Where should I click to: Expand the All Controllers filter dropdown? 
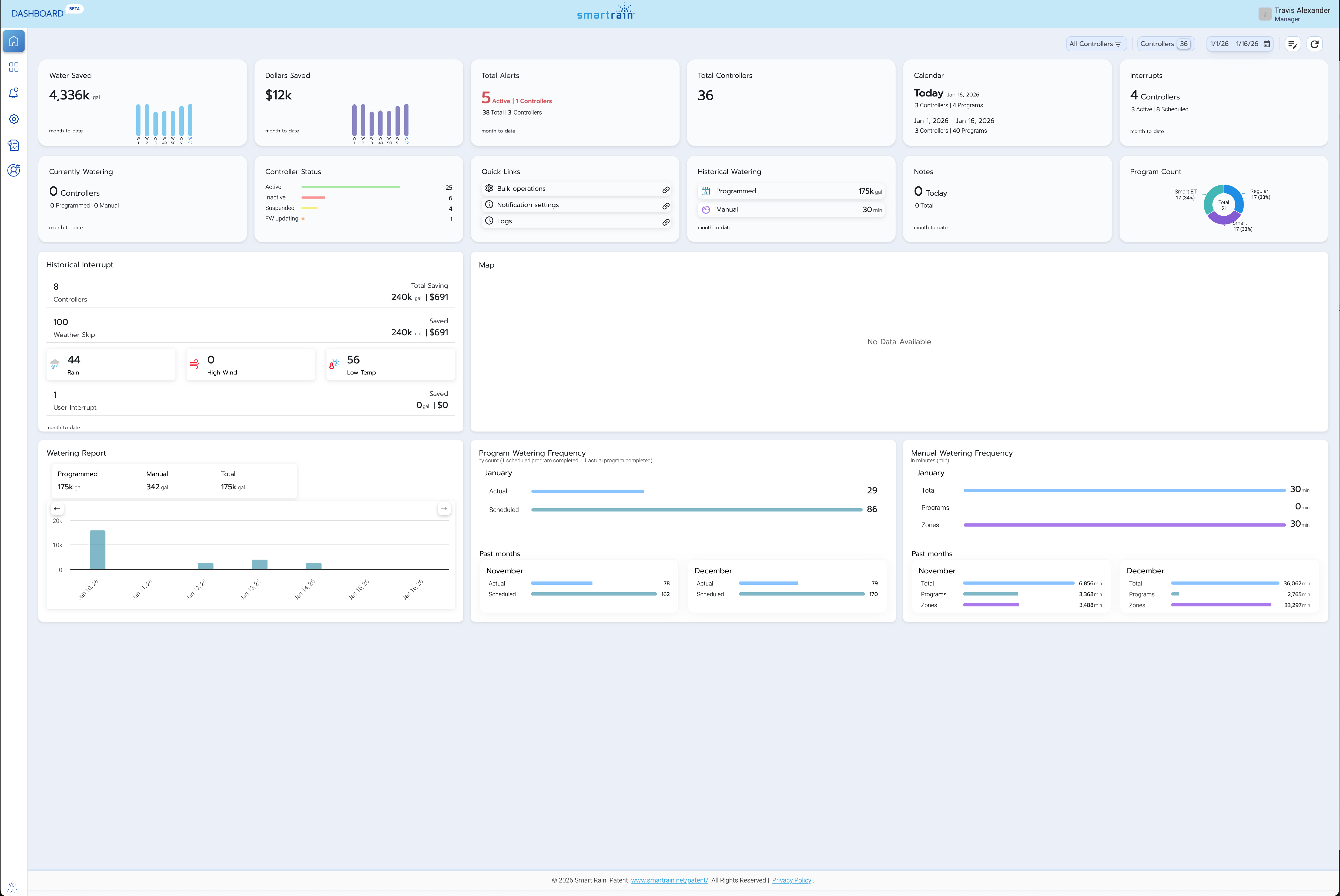1095,44
